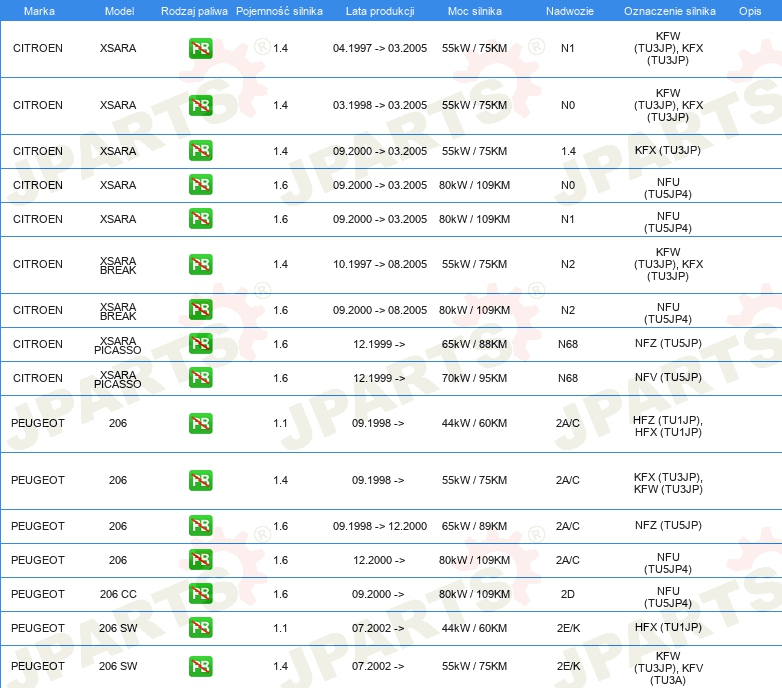This screenshot has width=782, height=688.
Task: Click the fuel icon for Peugeot 206 SW 1.1
Action: (x=200, y=628)
